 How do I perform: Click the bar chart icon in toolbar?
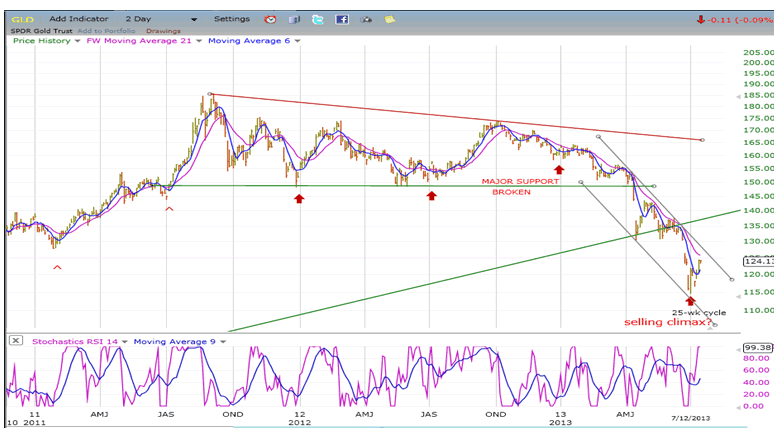294,19
